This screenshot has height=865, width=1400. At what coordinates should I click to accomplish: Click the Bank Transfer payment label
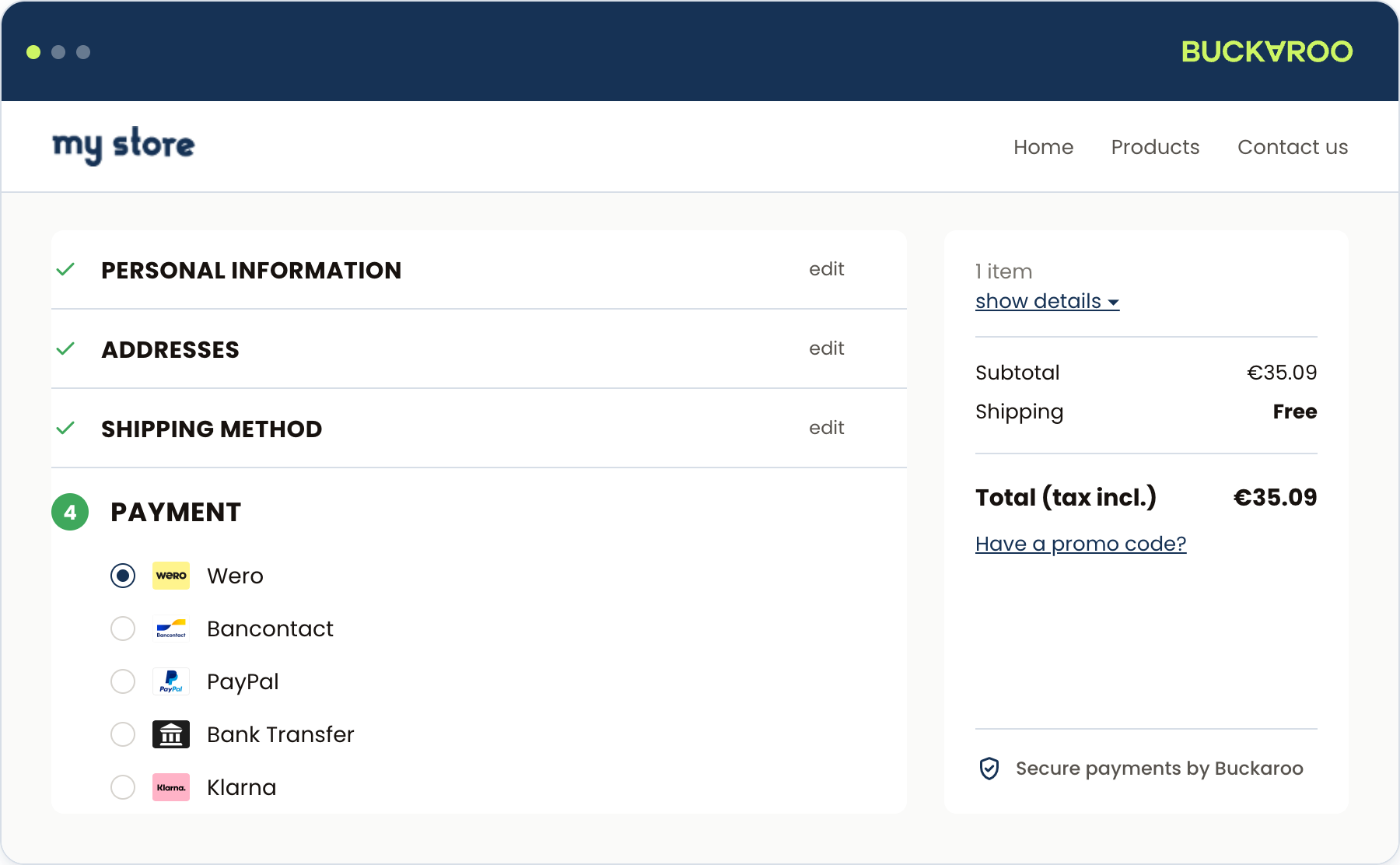[280, 735]
